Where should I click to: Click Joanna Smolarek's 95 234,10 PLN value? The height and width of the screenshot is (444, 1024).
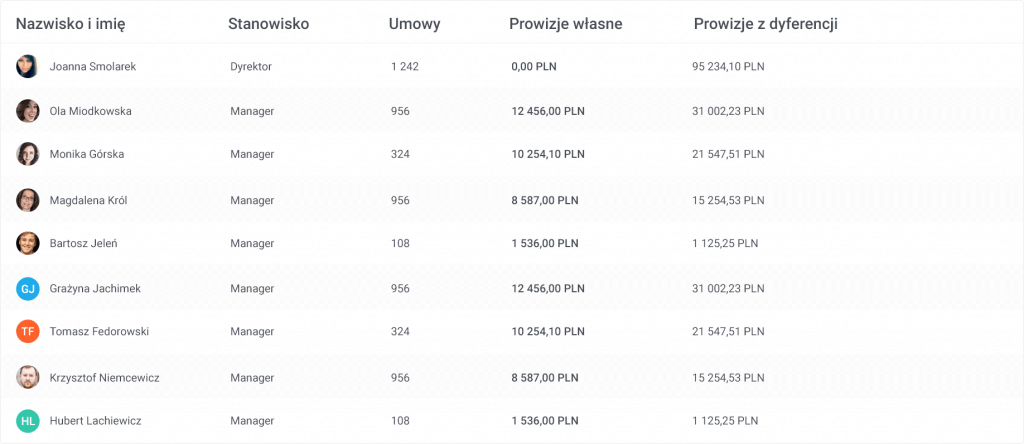728,67
